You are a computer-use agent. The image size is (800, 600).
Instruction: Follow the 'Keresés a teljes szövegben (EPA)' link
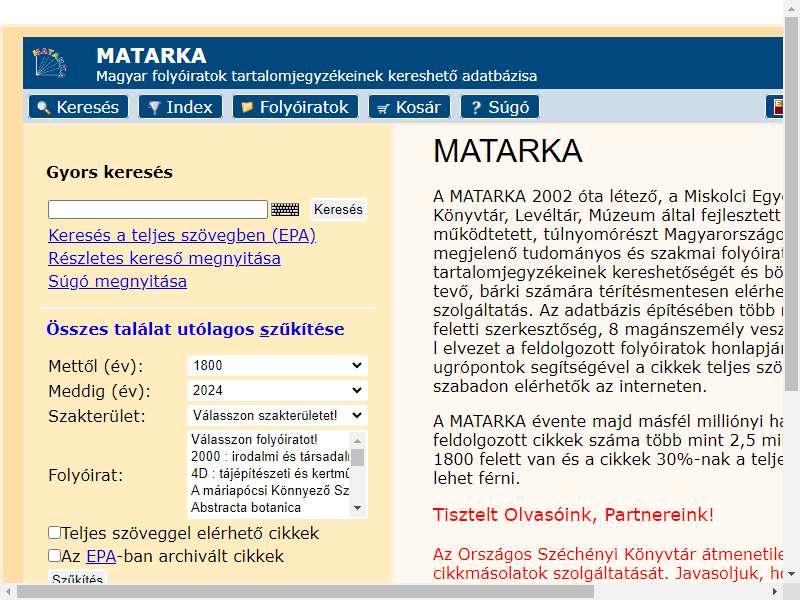coord(182,235)
